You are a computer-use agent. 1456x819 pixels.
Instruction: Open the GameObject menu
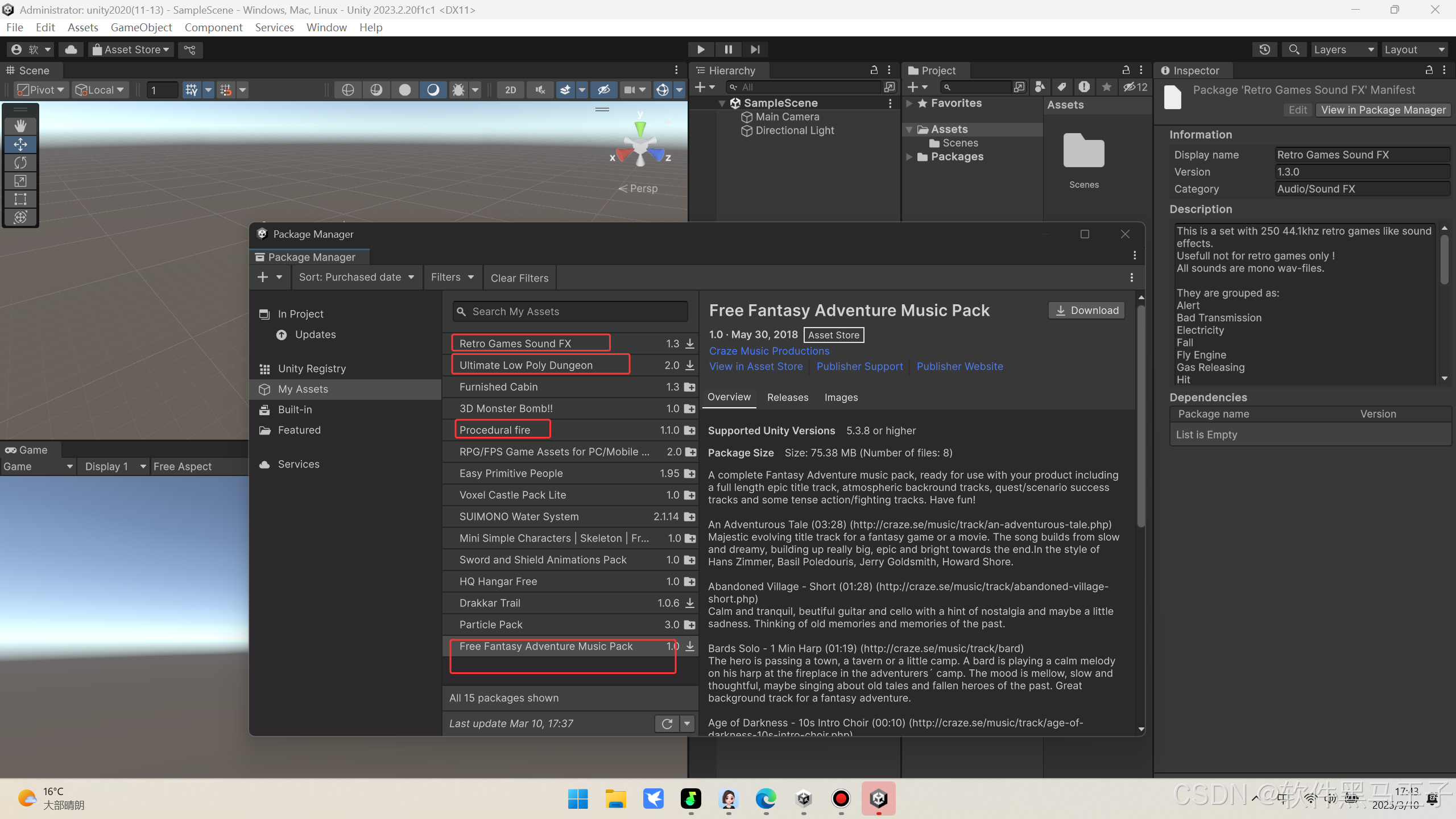pos(141,27)
